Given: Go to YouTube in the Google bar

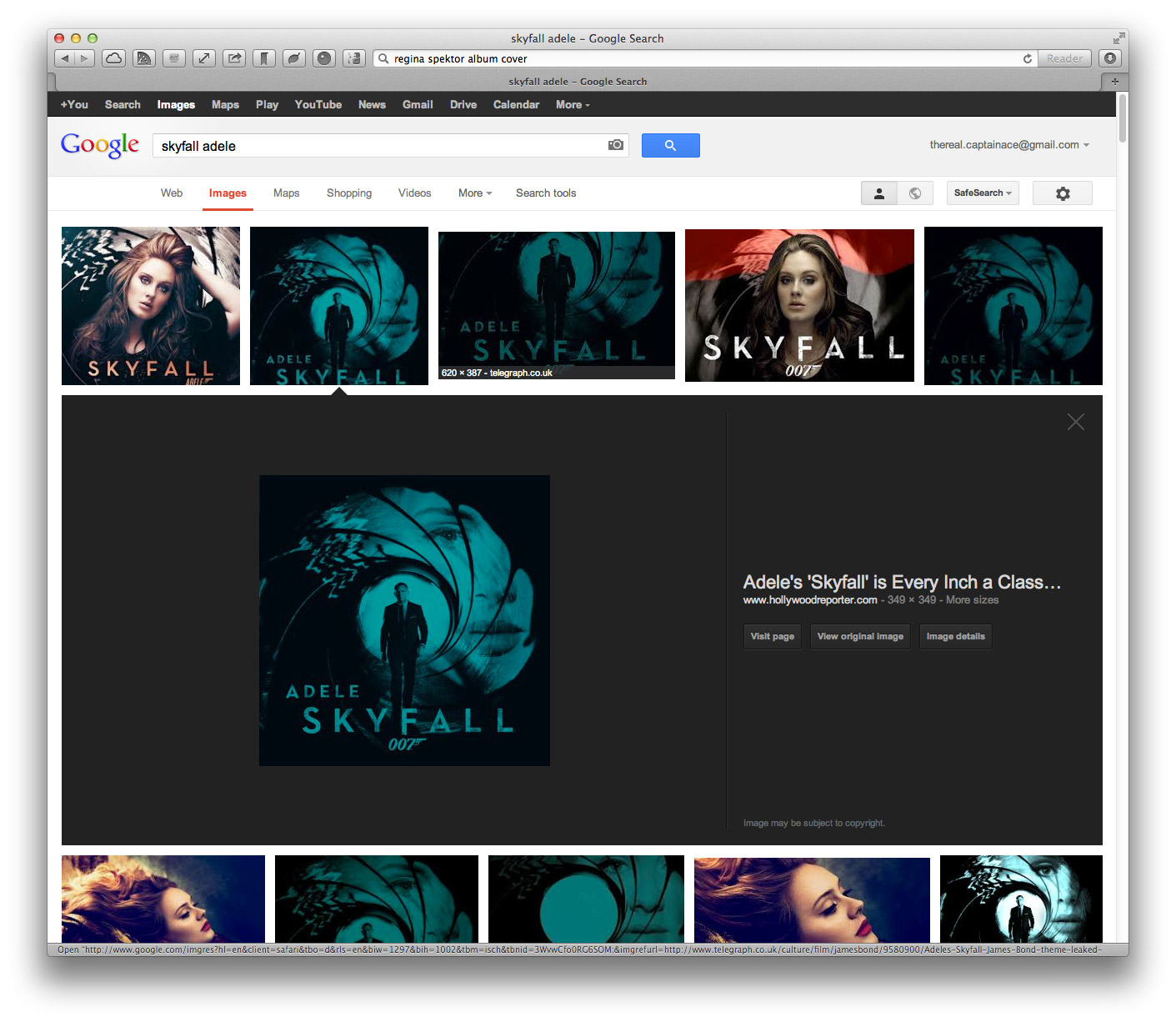Looking at the screenshot, I should (318, 105).
